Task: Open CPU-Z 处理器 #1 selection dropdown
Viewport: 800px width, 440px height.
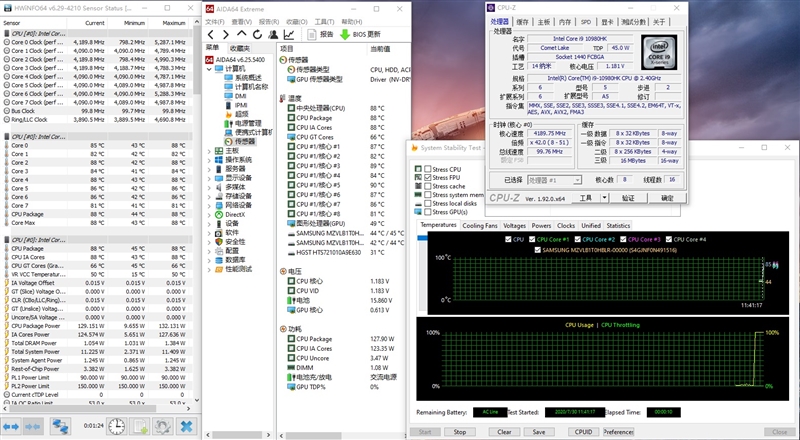Action: (555, 180)
